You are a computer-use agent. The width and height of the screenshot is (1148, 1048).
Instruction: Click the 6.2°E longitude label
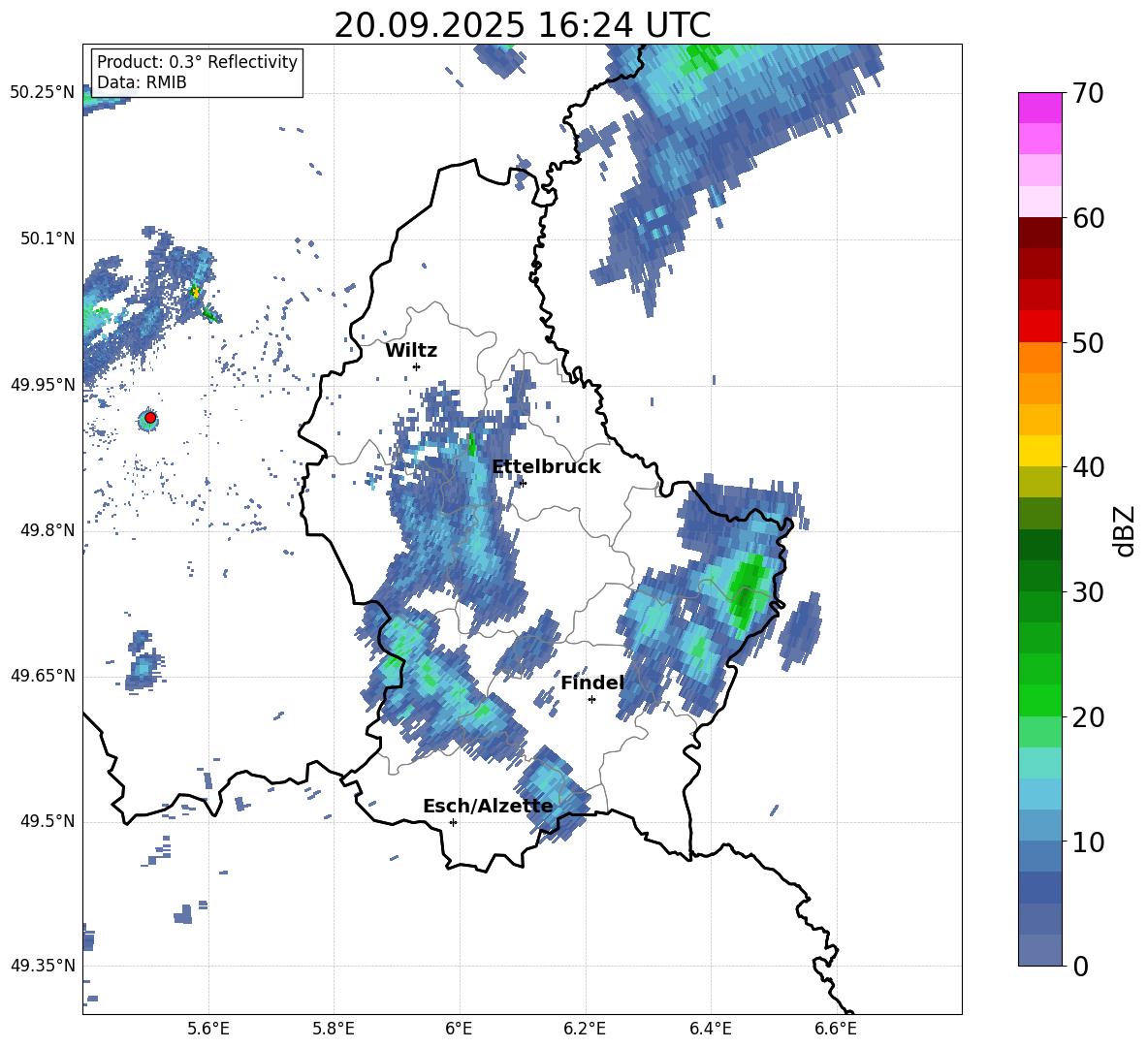(x=585, y=1030)
